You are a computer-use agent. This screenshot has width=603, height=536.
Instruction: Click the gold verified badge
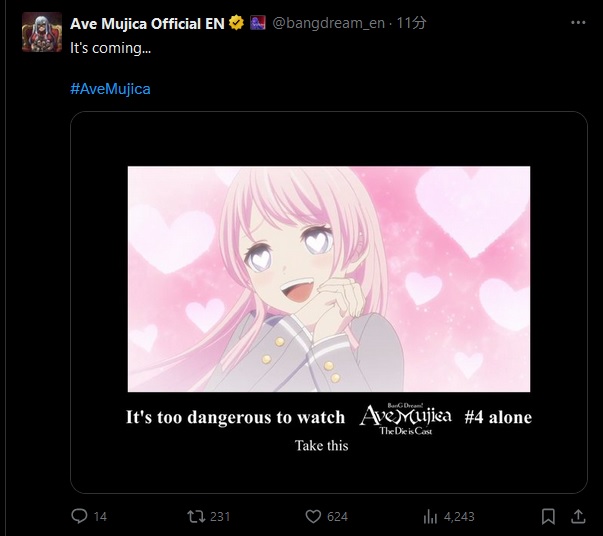[236, 23]
